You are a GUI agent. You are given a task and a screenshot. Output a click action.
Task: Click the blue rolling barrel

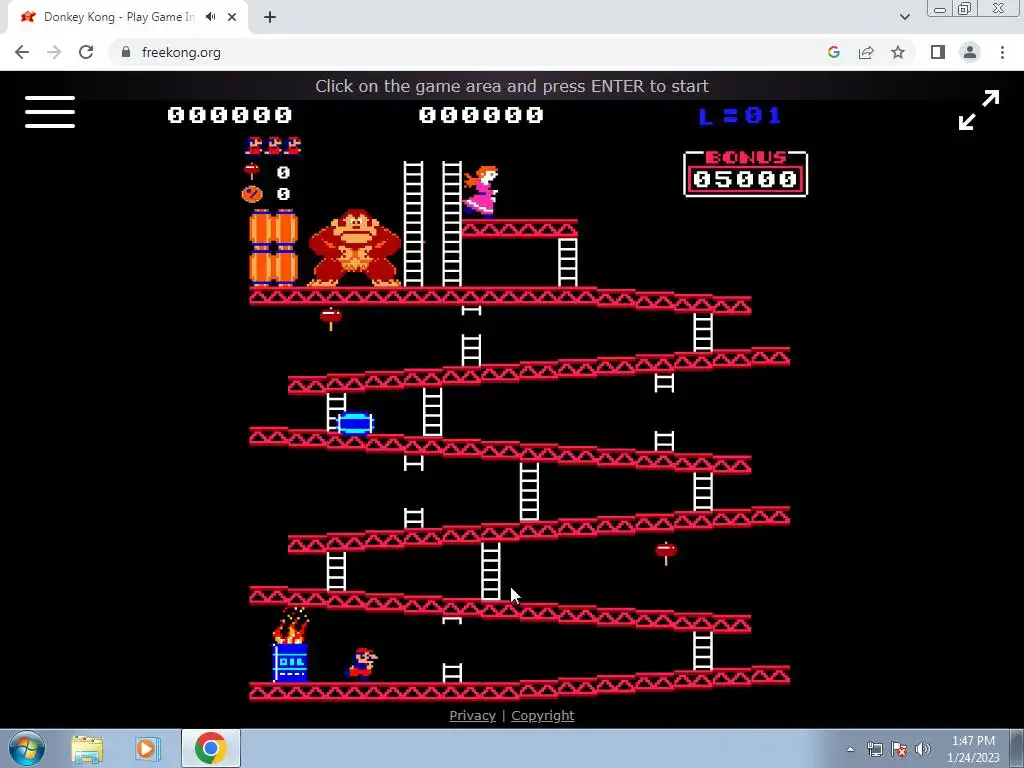tap(355, 423)
